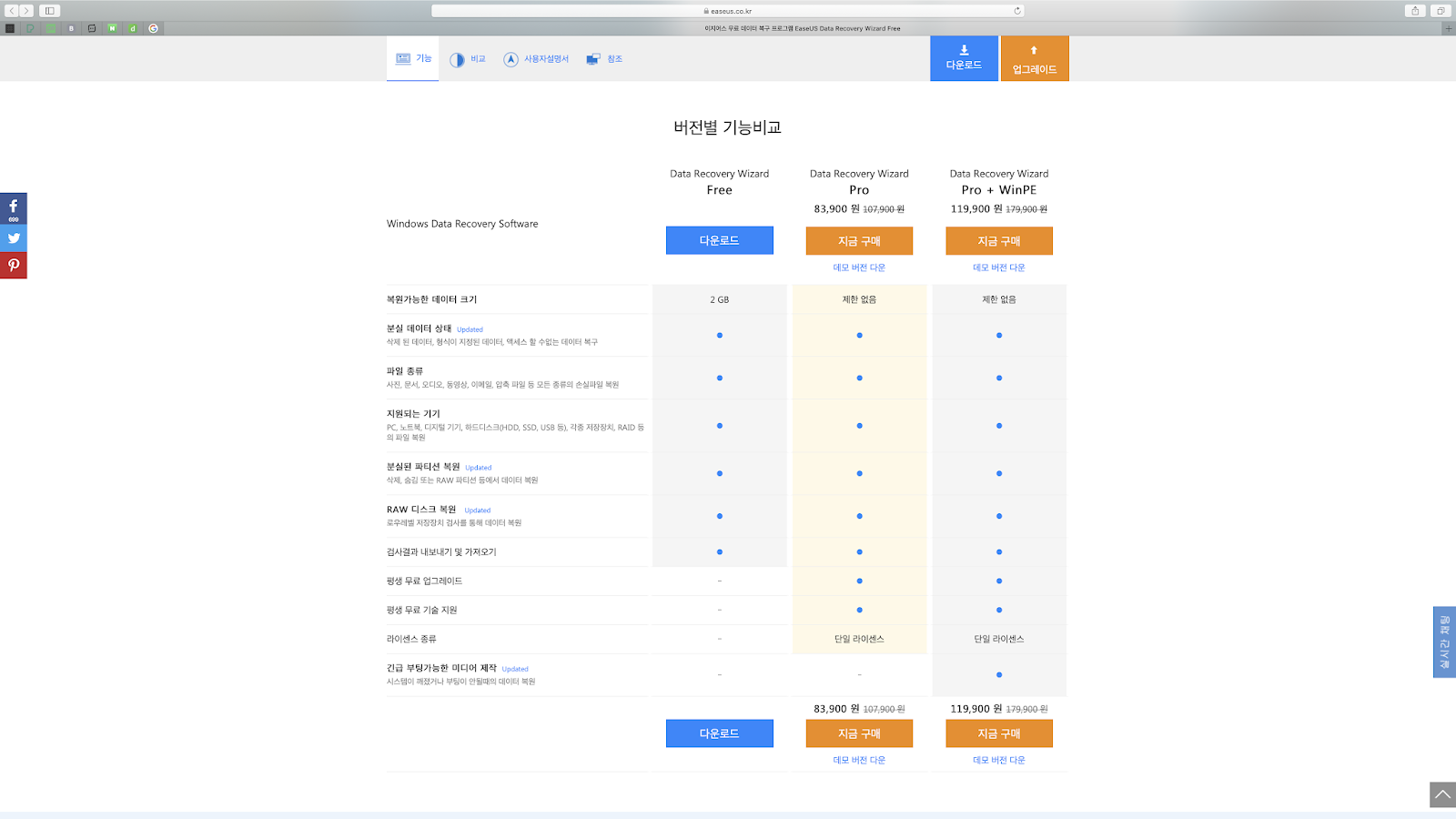Screen dimensions: 1456x819
Task: Click the upper 83,900 원 Pro price
Action: (x=836, y=209)
